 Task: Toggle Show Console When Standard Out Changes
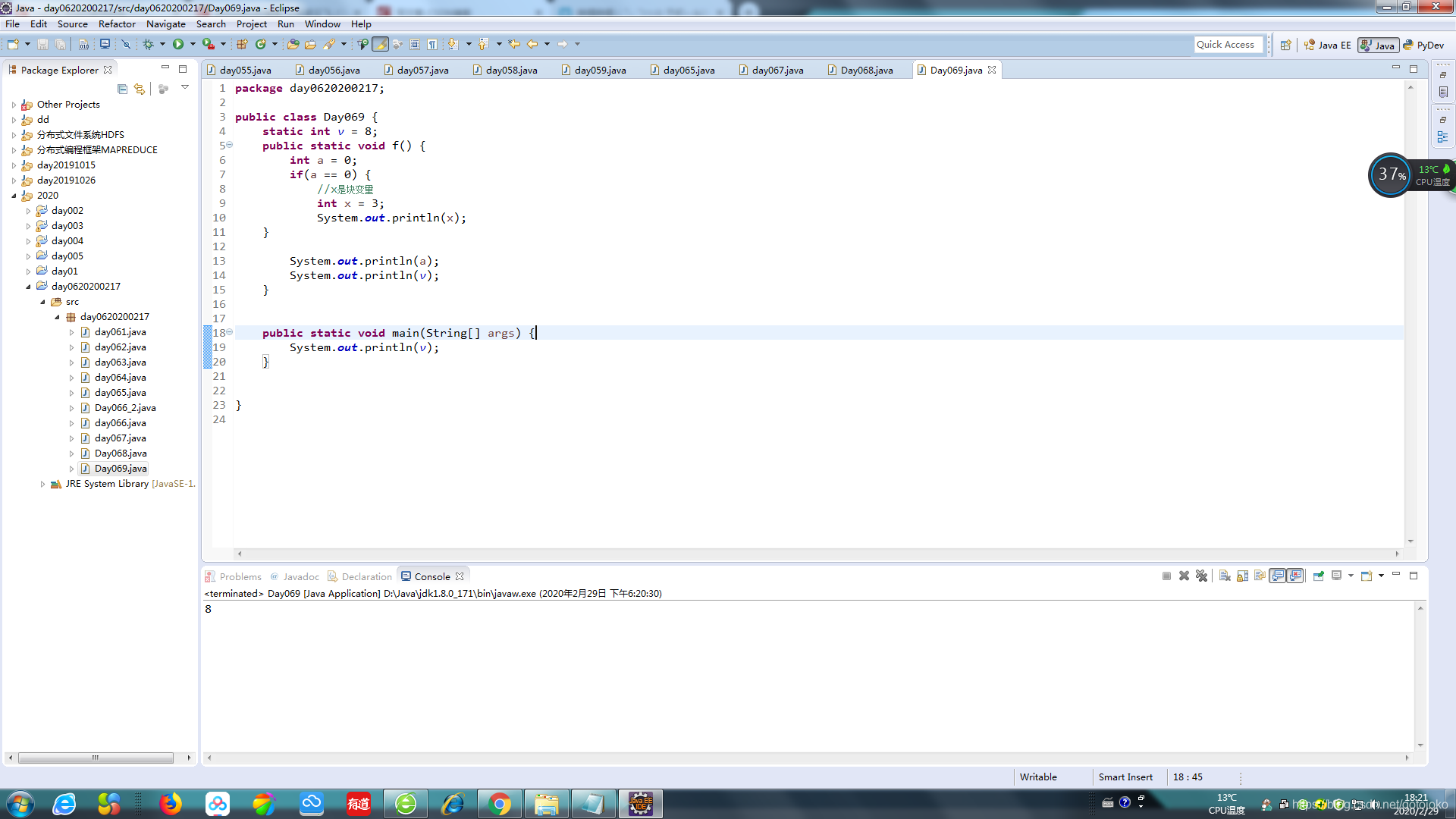pos(1278,576)
